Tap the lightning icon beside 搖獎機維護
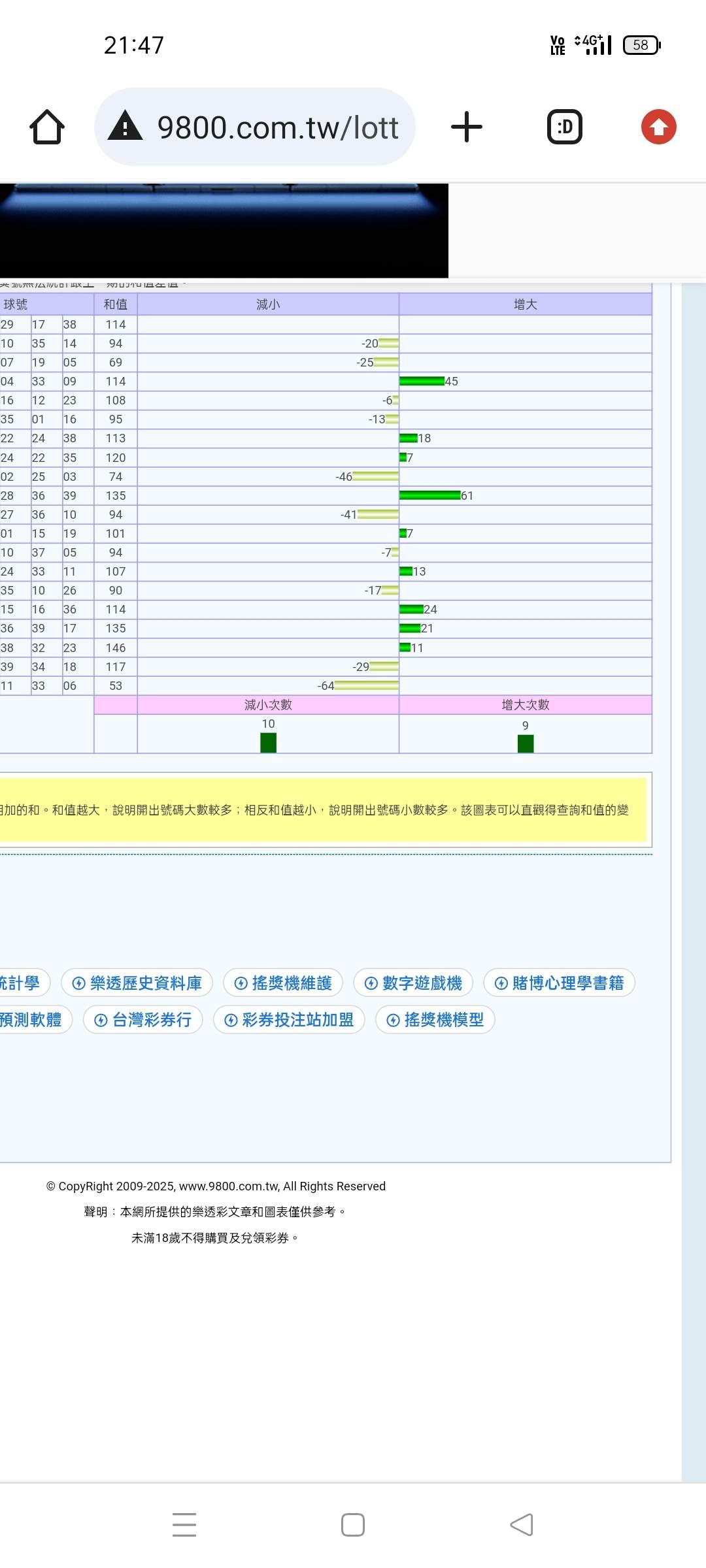 241,983
